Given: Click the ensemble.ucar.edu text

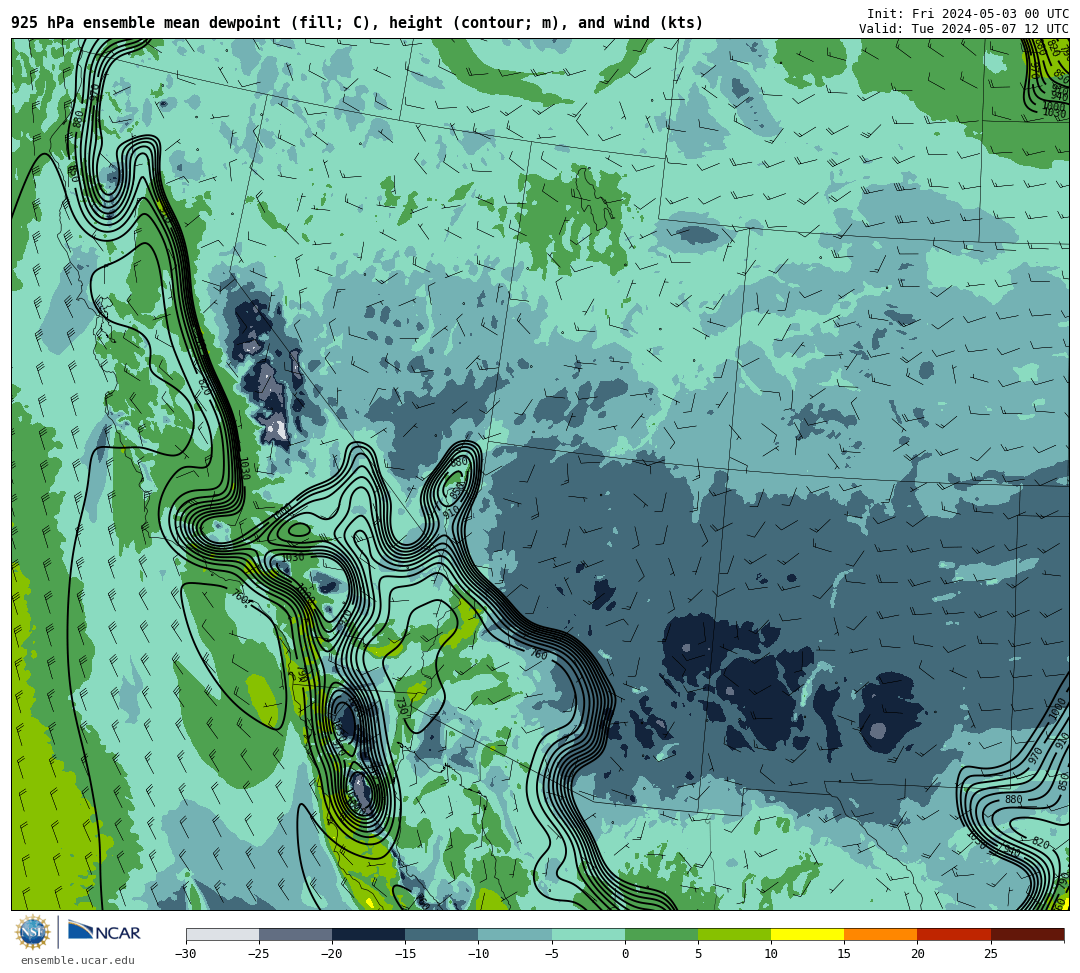Looking at the screenshot, I should [78, 960].
